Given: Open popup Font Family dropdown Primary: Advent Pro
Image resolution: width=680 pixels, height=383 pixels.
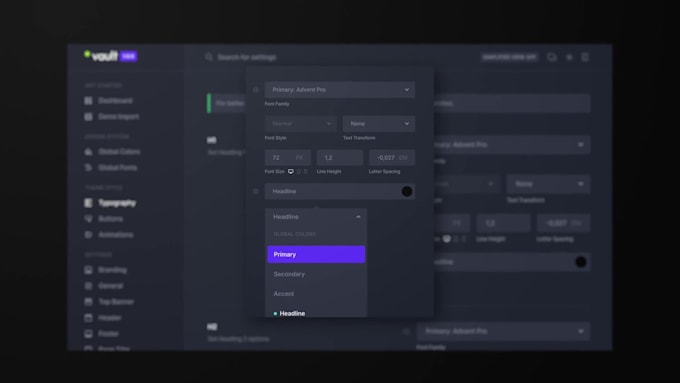Looking at the screenshot, I should point(340,90).
